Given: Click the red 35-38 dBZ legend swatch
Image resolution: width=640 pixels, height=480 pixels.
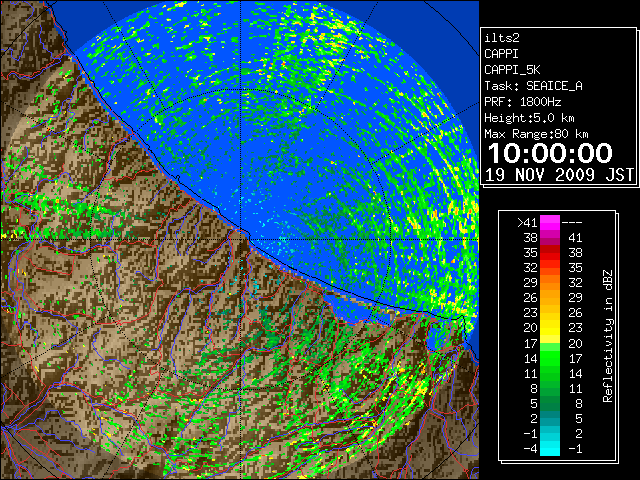Looking at the screenshot, I should (550, 253).
